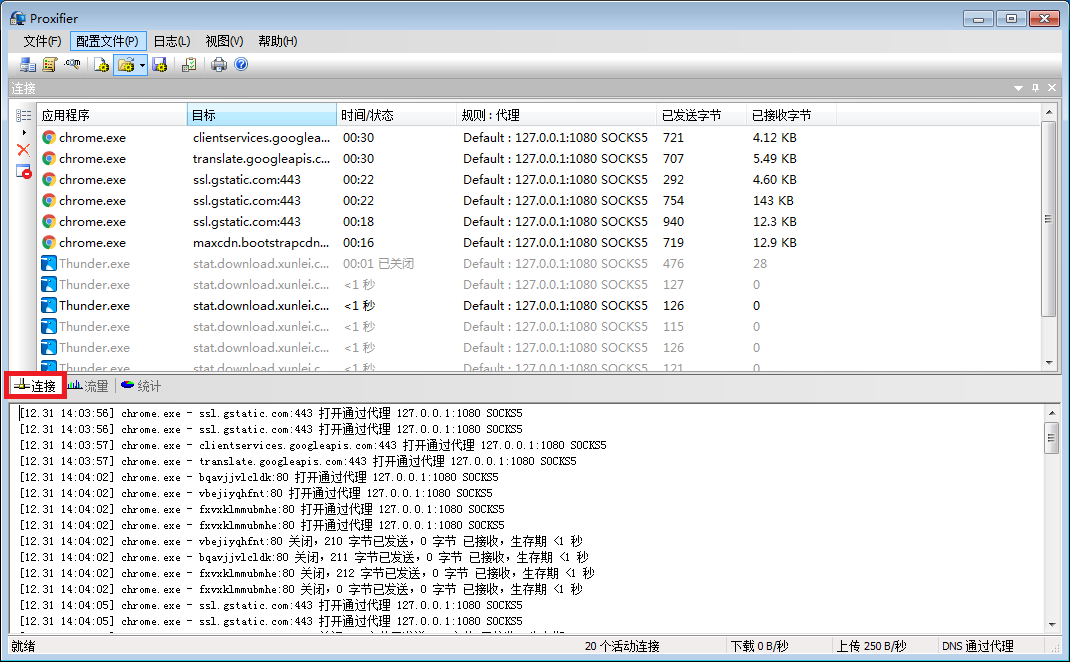Click the window-with-red-stop icon in the sidebar
The width and height of the screenshot is (1070, 662).
24,171
